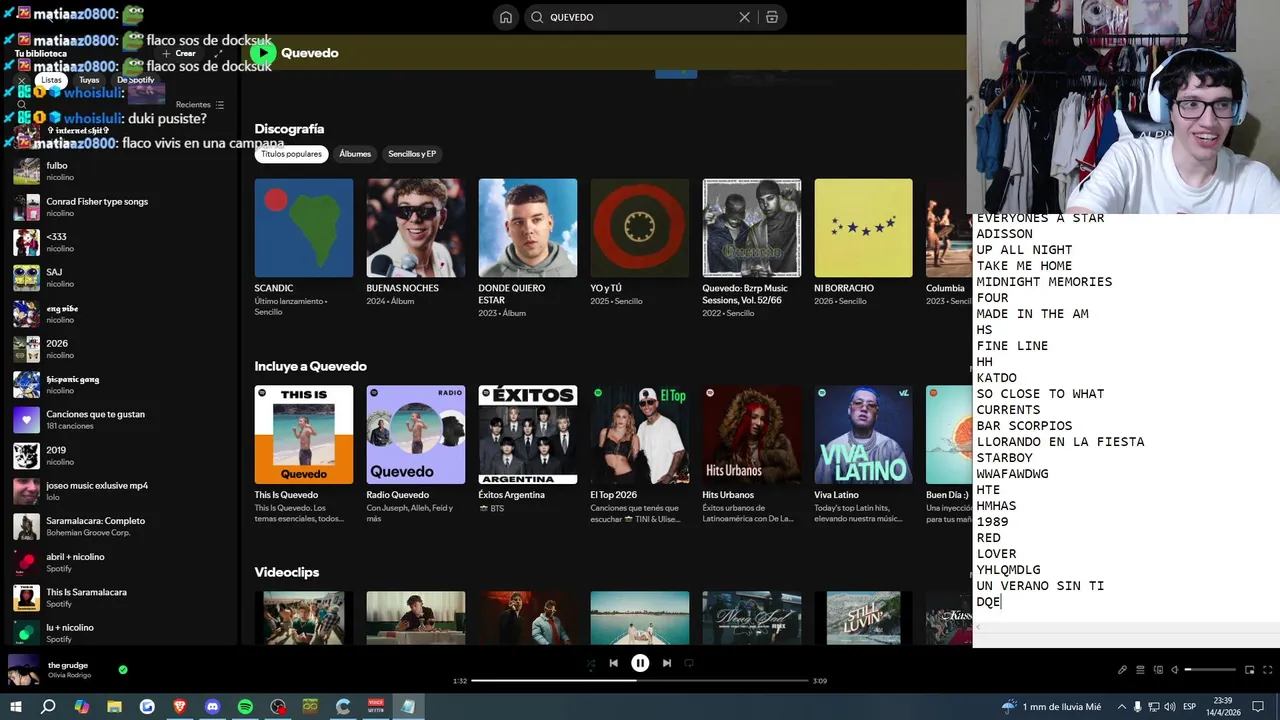
Task: Open the play queue icon
Action: coord(1141,670)
